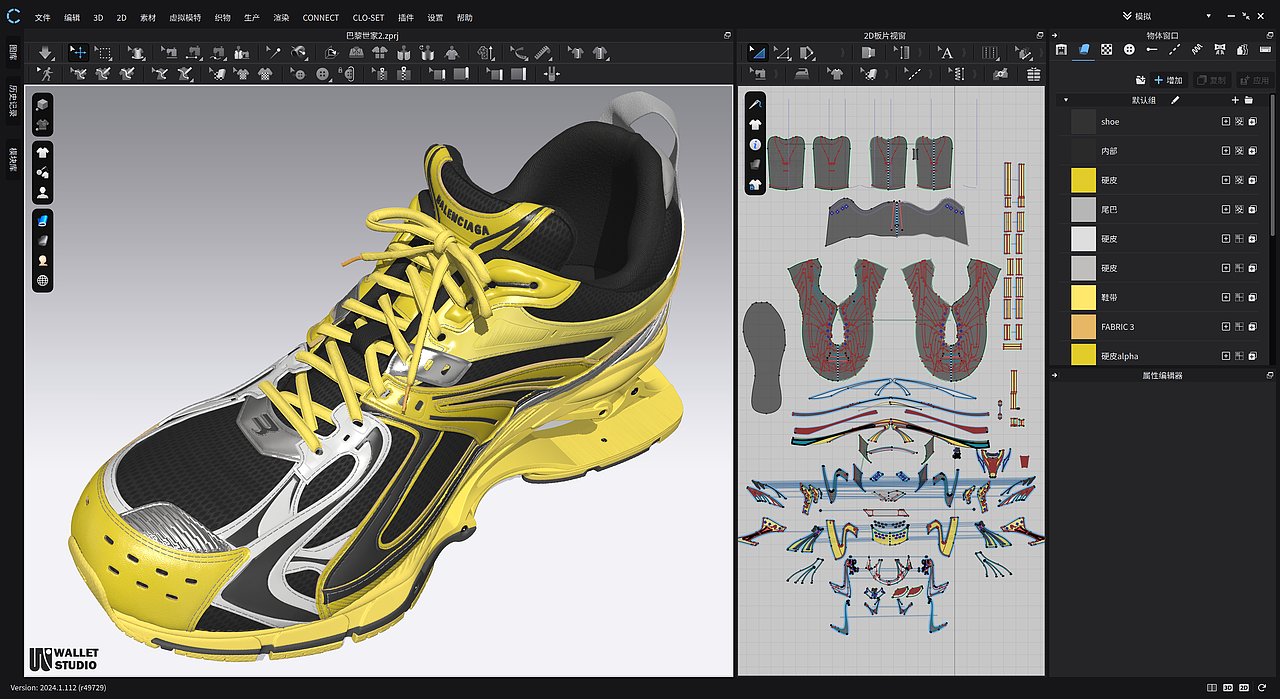Open the shirt icon in 2D second toolbar row

[836, 74]
